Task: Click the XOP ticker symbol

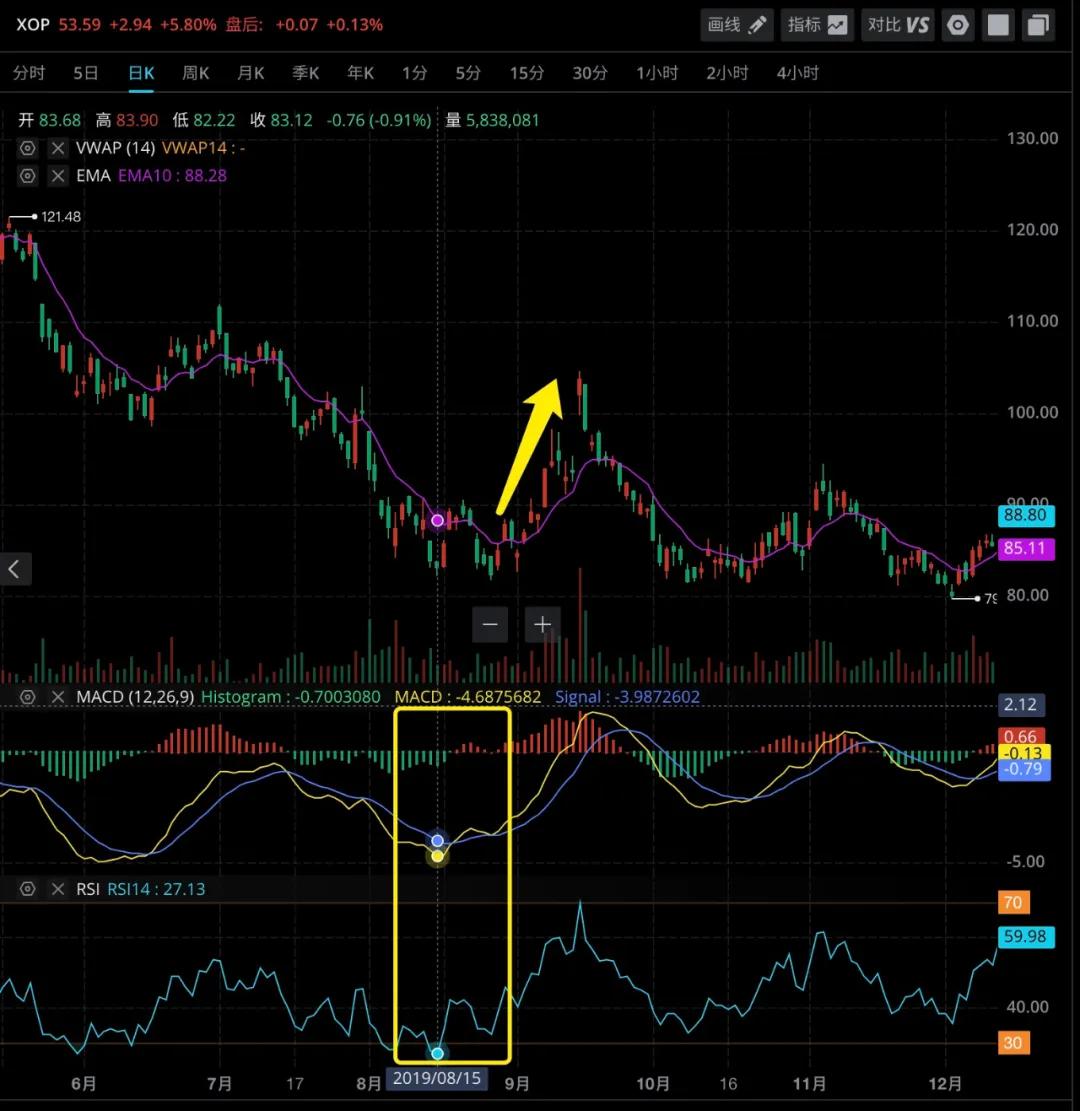Action: pyautogui.click(x=32, y=24)
